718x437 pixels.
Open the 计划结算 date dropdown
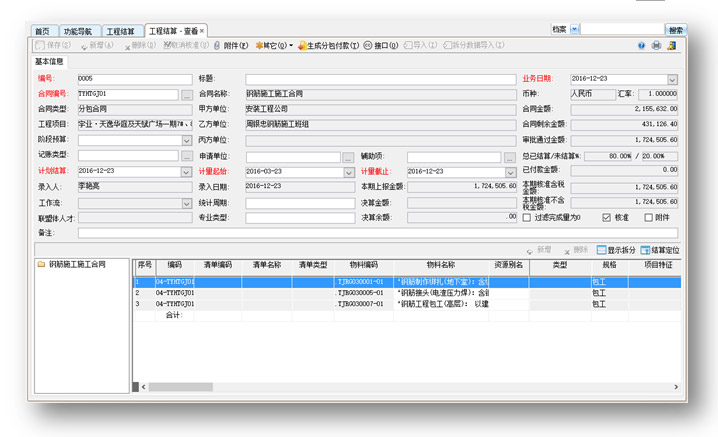[186, 172]
